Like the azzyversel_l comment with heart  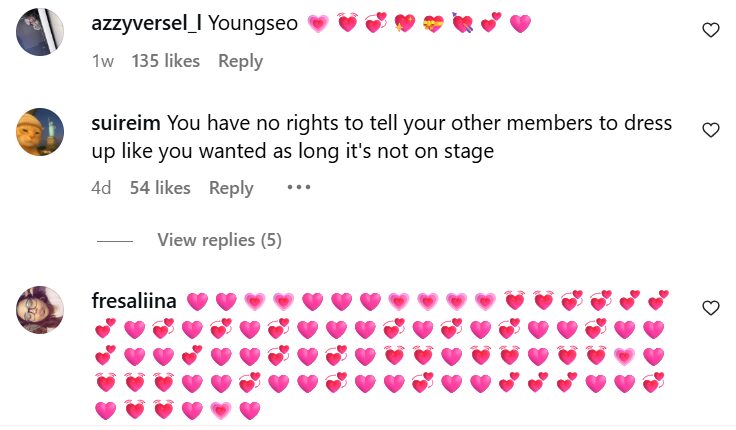click(711, 31)
